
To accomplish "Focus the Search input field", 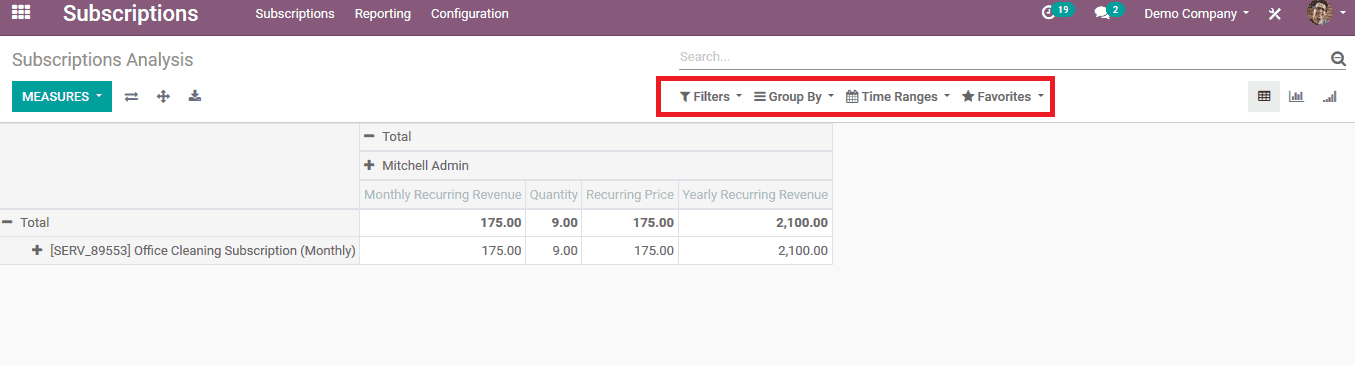I will [1003, 57].
